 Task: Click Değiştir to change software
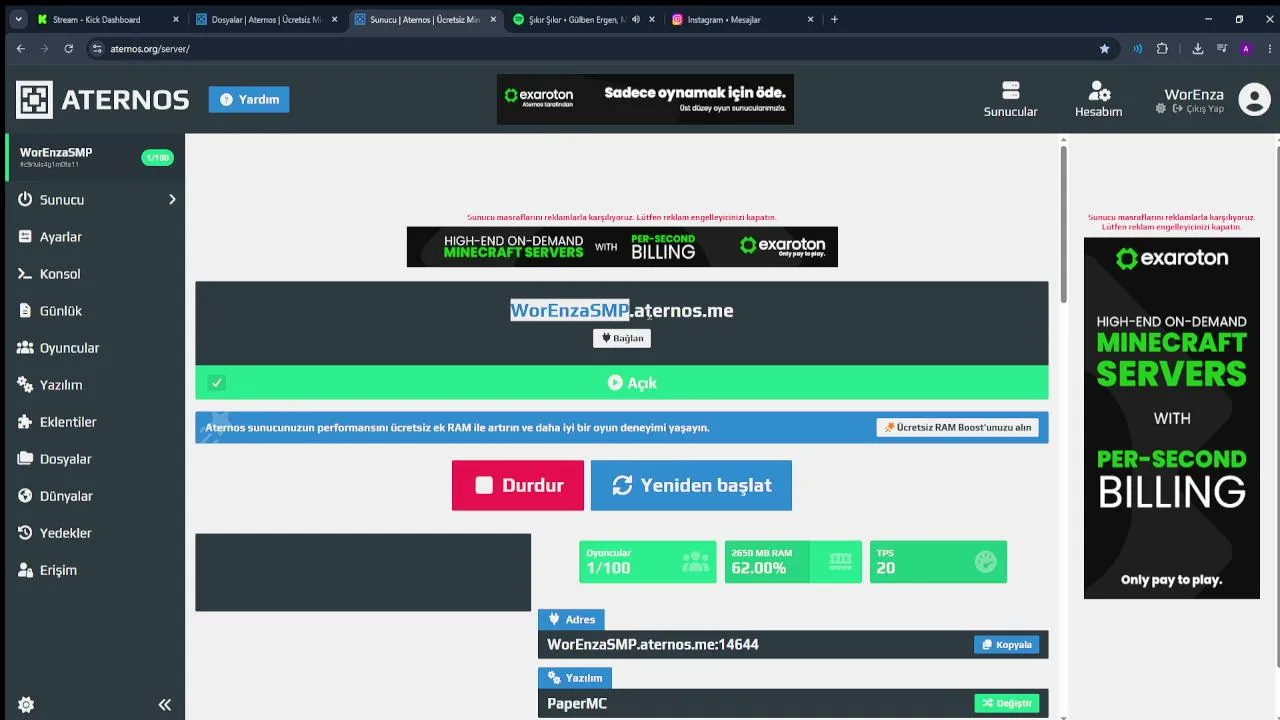pos(1007,703)
